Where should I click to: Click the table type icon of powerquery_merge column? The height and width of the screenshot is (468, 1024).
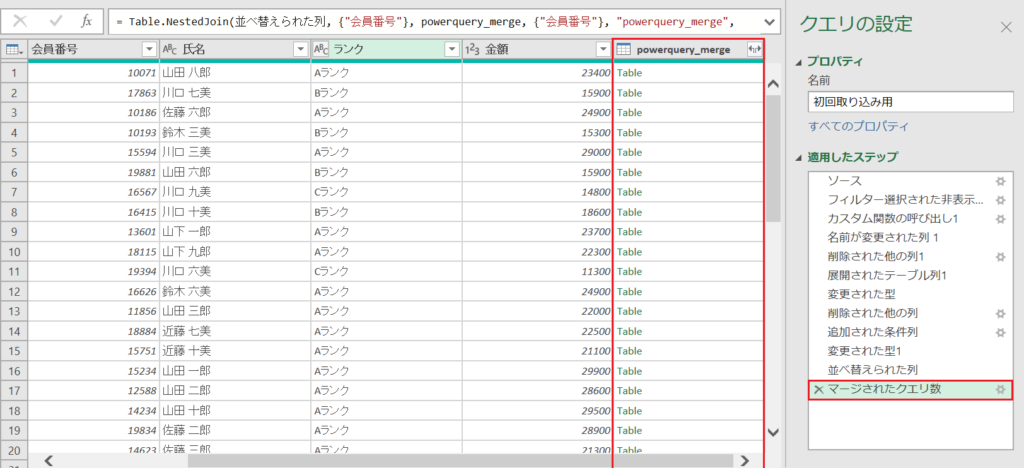624,50
